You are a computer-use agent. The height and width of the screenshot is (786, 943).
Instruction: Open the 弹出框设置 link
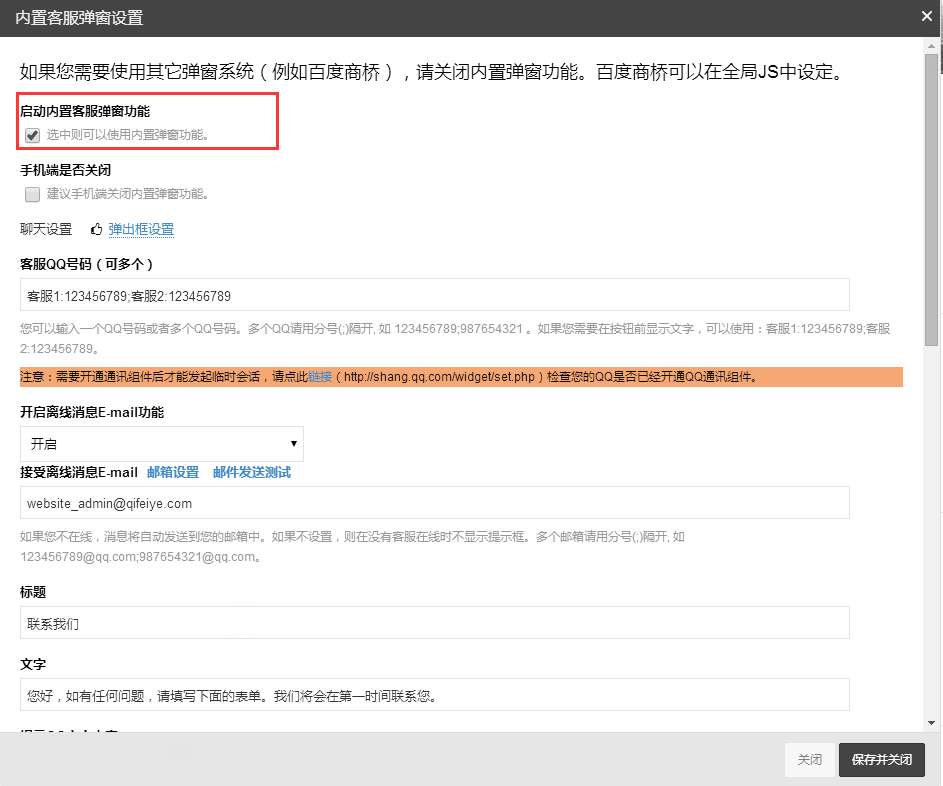click(x=141, y=229)
